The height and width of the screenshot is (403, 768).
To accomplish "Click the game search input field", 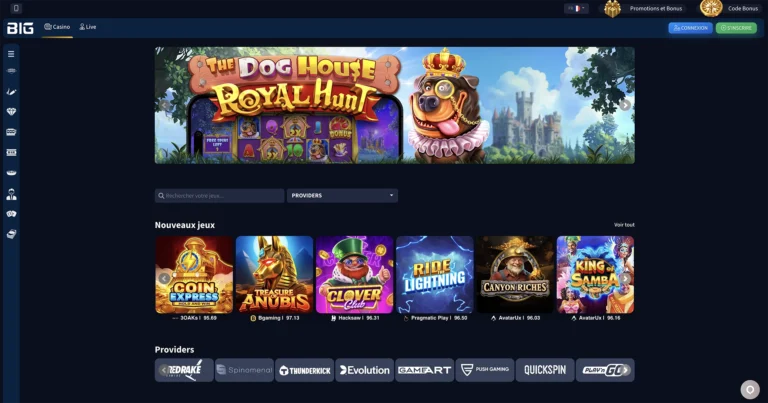I will point(219,195).
